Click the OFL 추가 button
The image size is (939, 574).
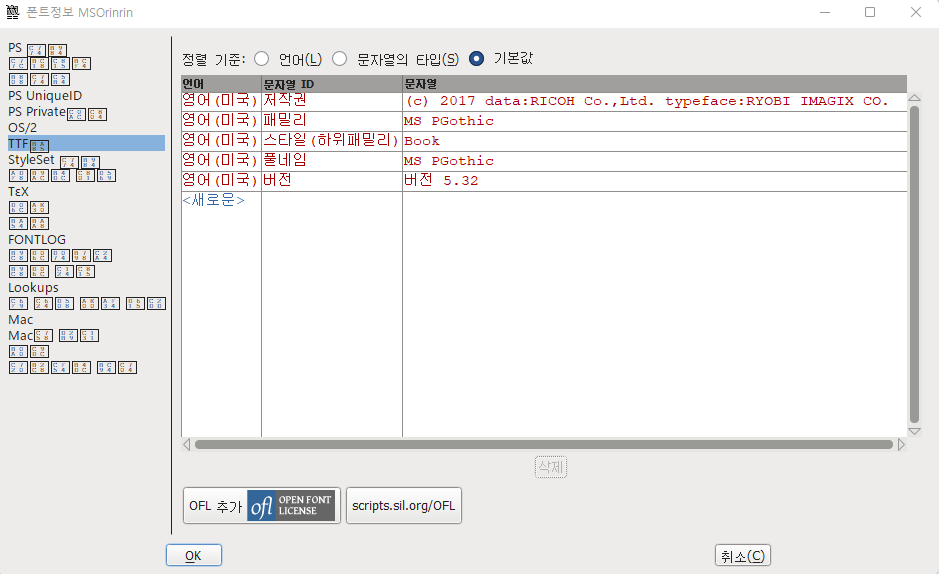[x=262, y=506]
